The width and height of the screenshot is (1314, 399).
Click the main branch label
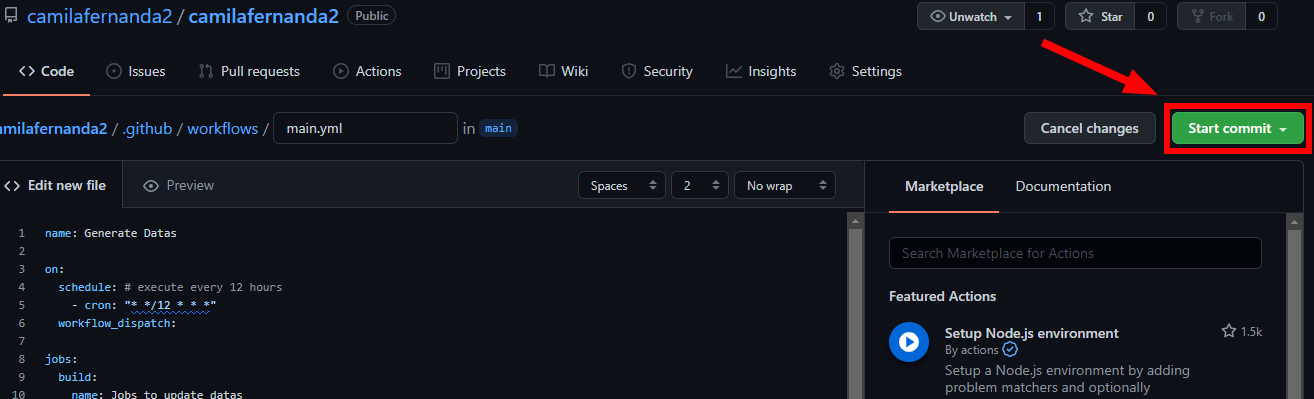(498, 128)
